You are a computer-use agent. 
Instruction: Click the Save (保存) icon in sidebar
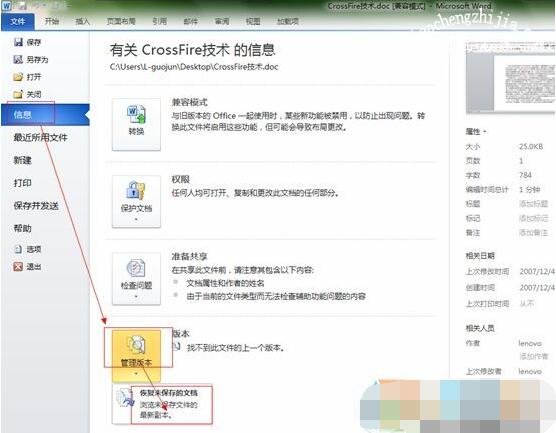pyautogui.click(x=18, y=42)
